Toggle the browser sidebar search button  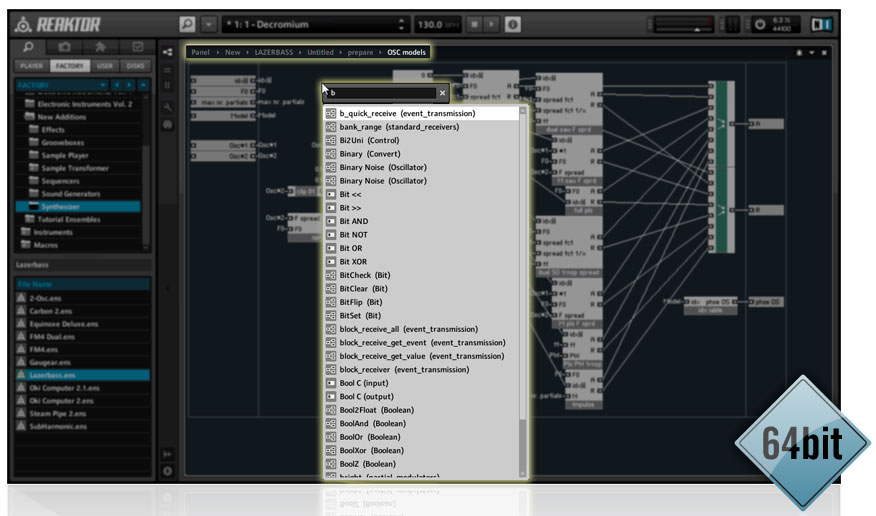pos(187,24)
